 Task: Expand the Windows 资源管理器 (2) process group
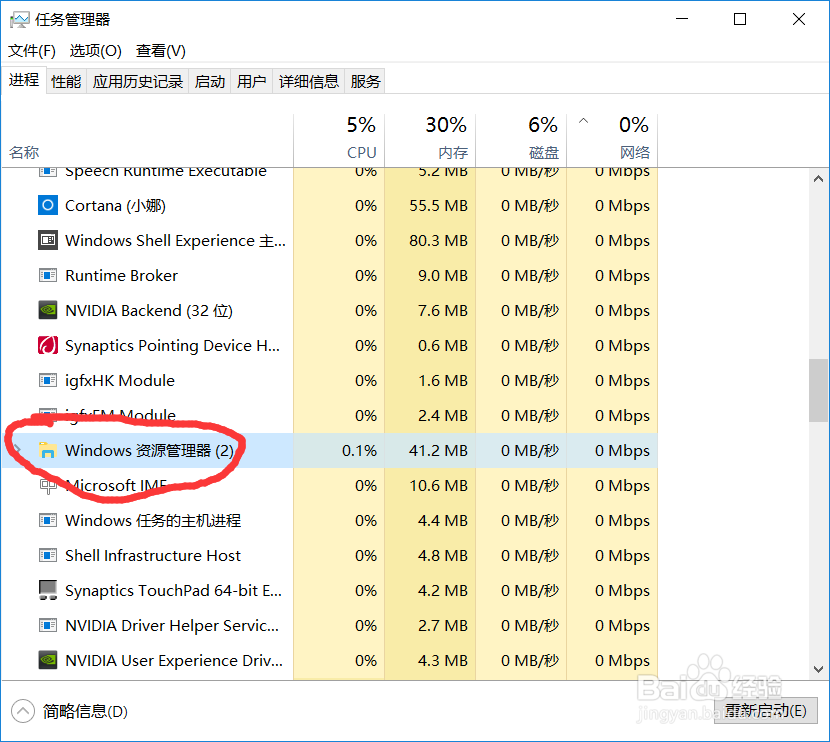coord(17,450)
